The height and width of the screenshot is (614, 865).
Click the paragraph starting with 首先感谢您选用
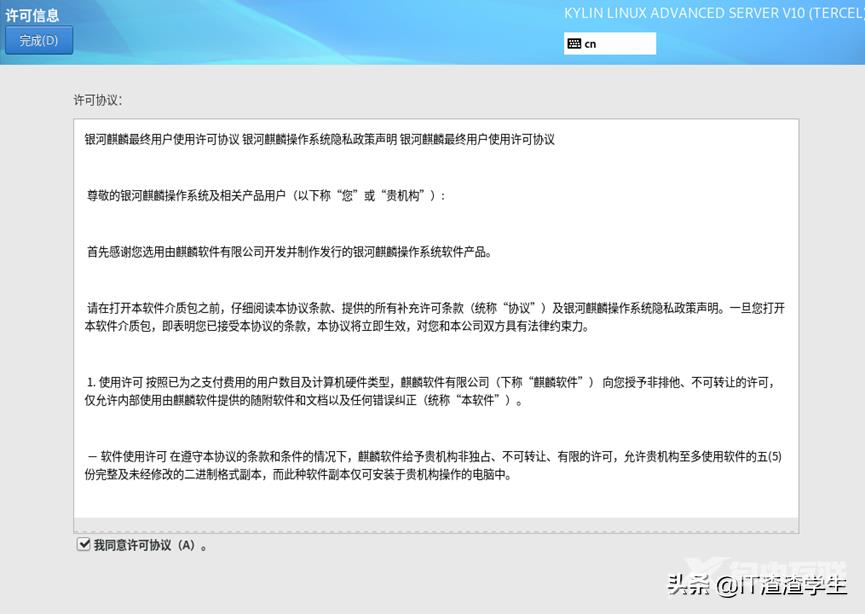[289, 252]
